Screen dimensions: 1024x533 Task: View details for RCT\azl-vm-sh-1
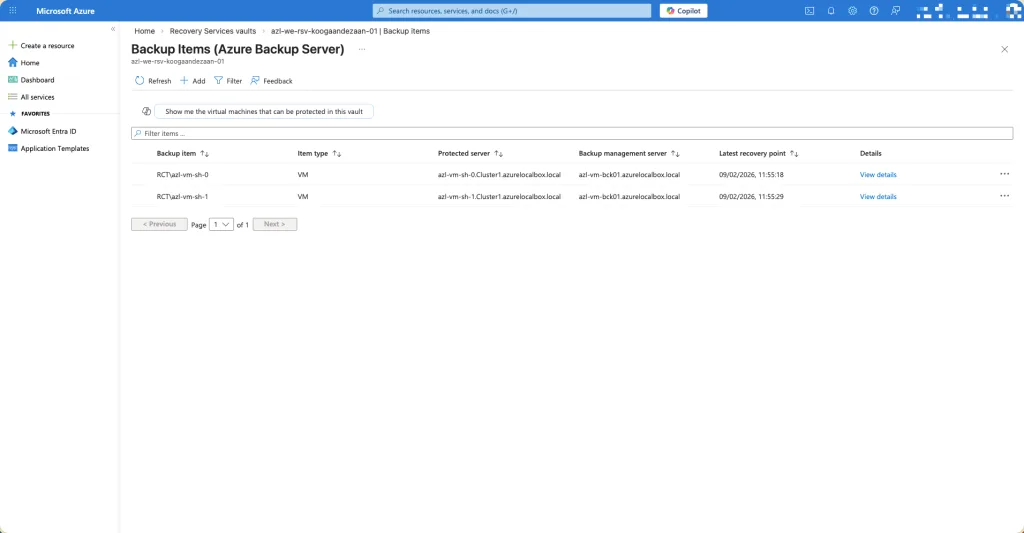click(x=878, y=197)
